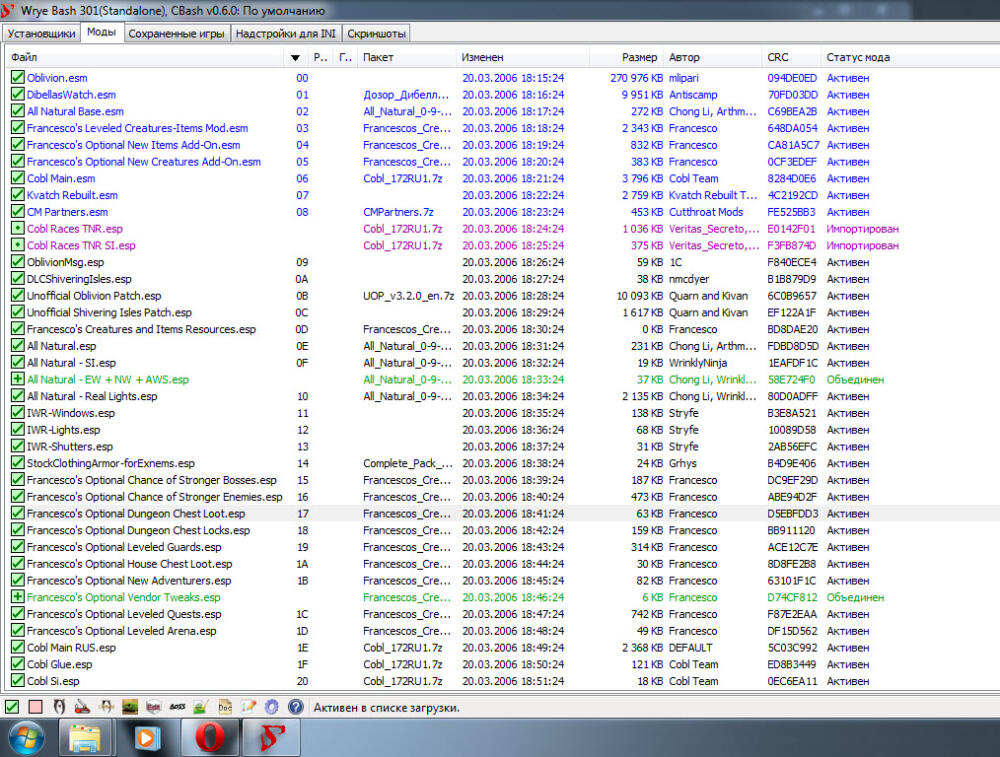Uncheck the DLCShiveringIsles.esp checkbox

(x=17, y=279)
